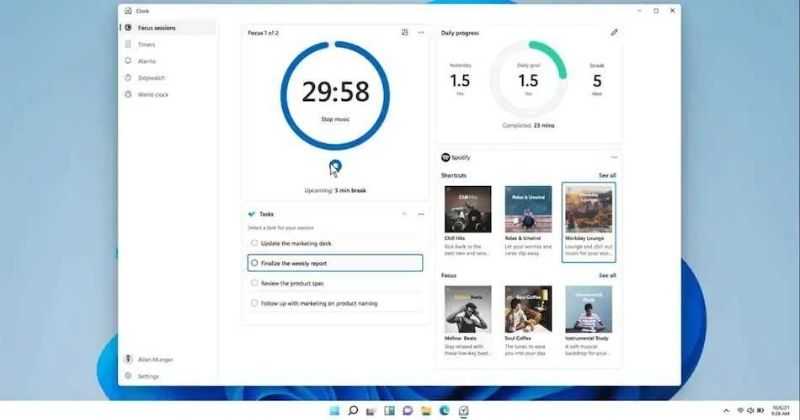This screenshot has height=420, width=800.
Task: Click the Spotify logo in the music card
Action: click(445, 158)
